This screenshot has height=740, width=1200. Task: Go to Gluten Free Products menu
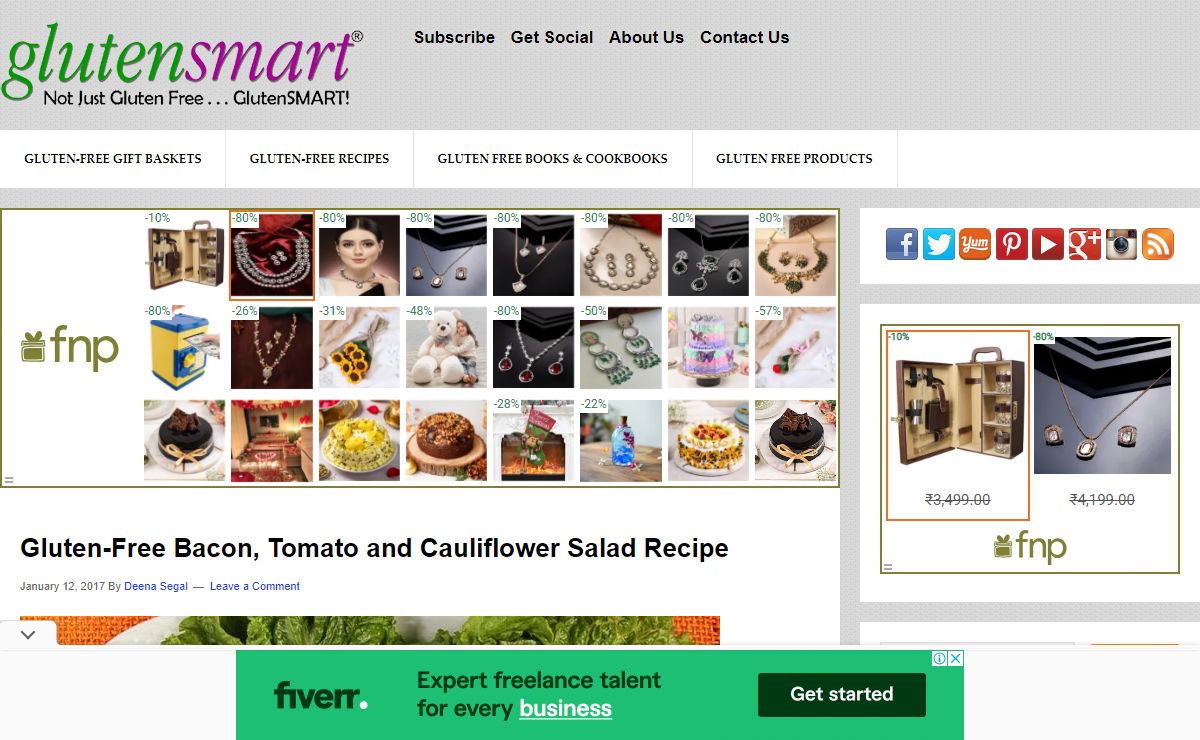[794, 158]
